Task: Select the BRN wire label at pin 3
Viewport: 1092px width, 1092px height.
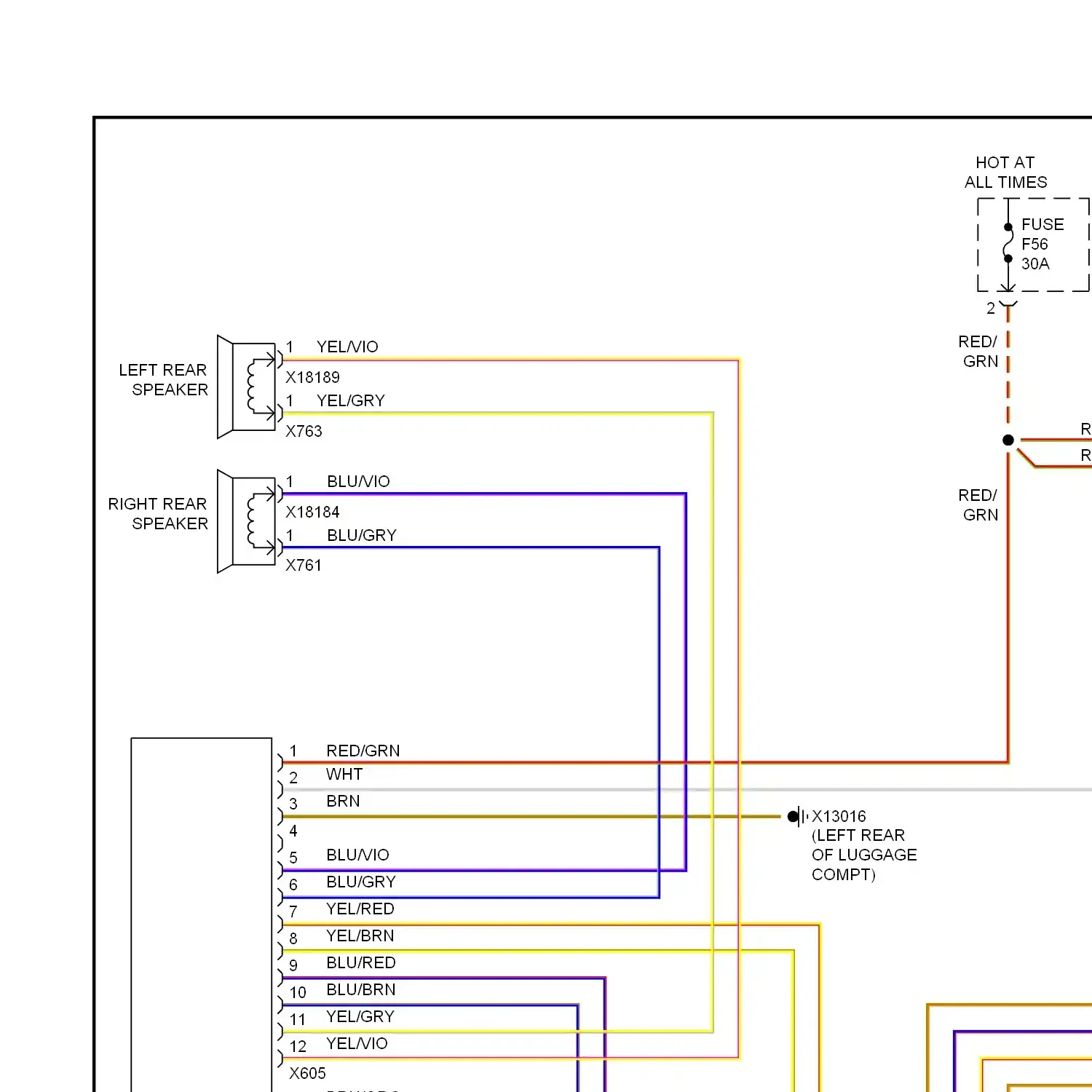Action: 343,801
